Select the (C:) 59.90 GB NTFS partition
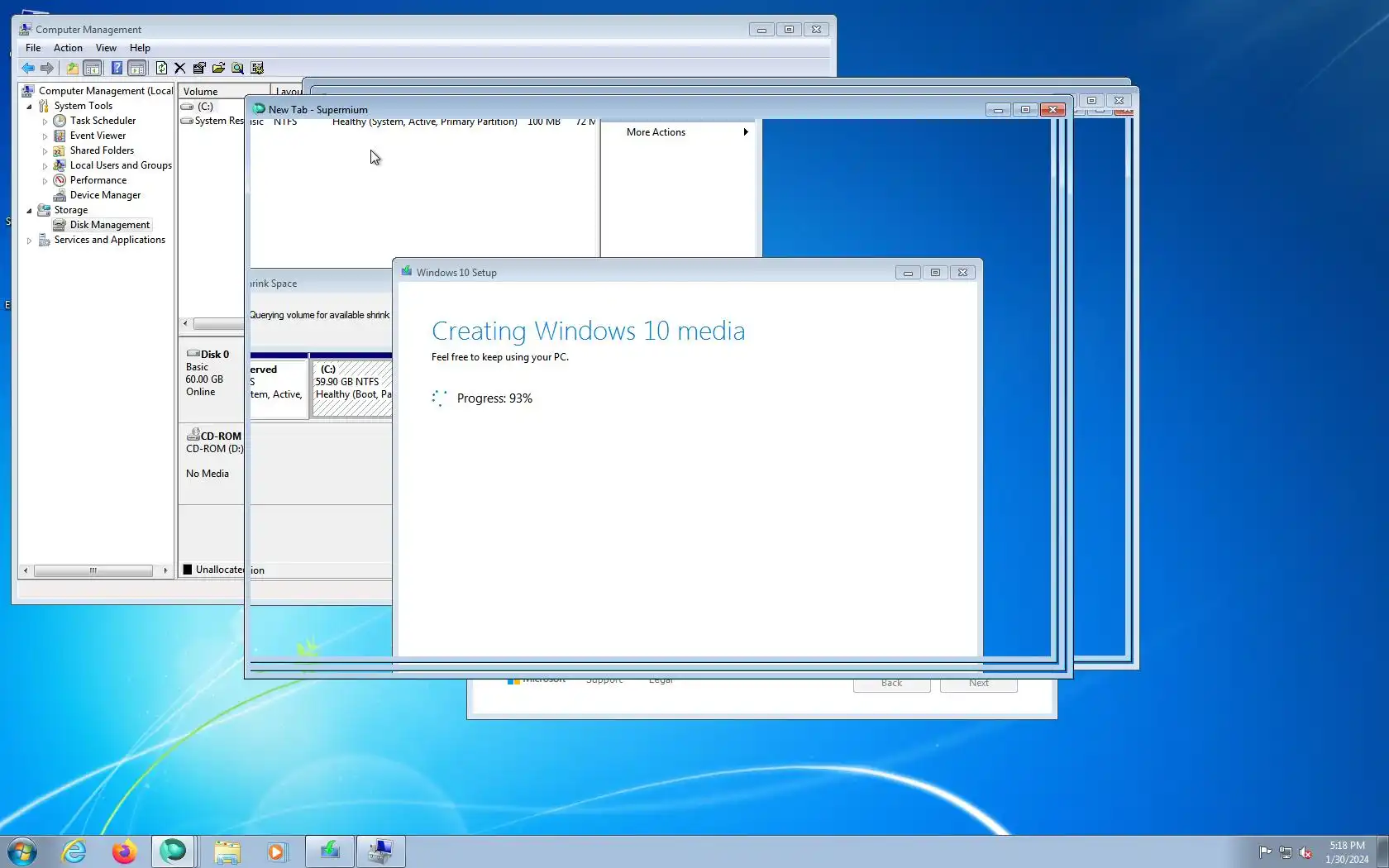This screenshot has height=868, width=1389. tap(352, 389)
